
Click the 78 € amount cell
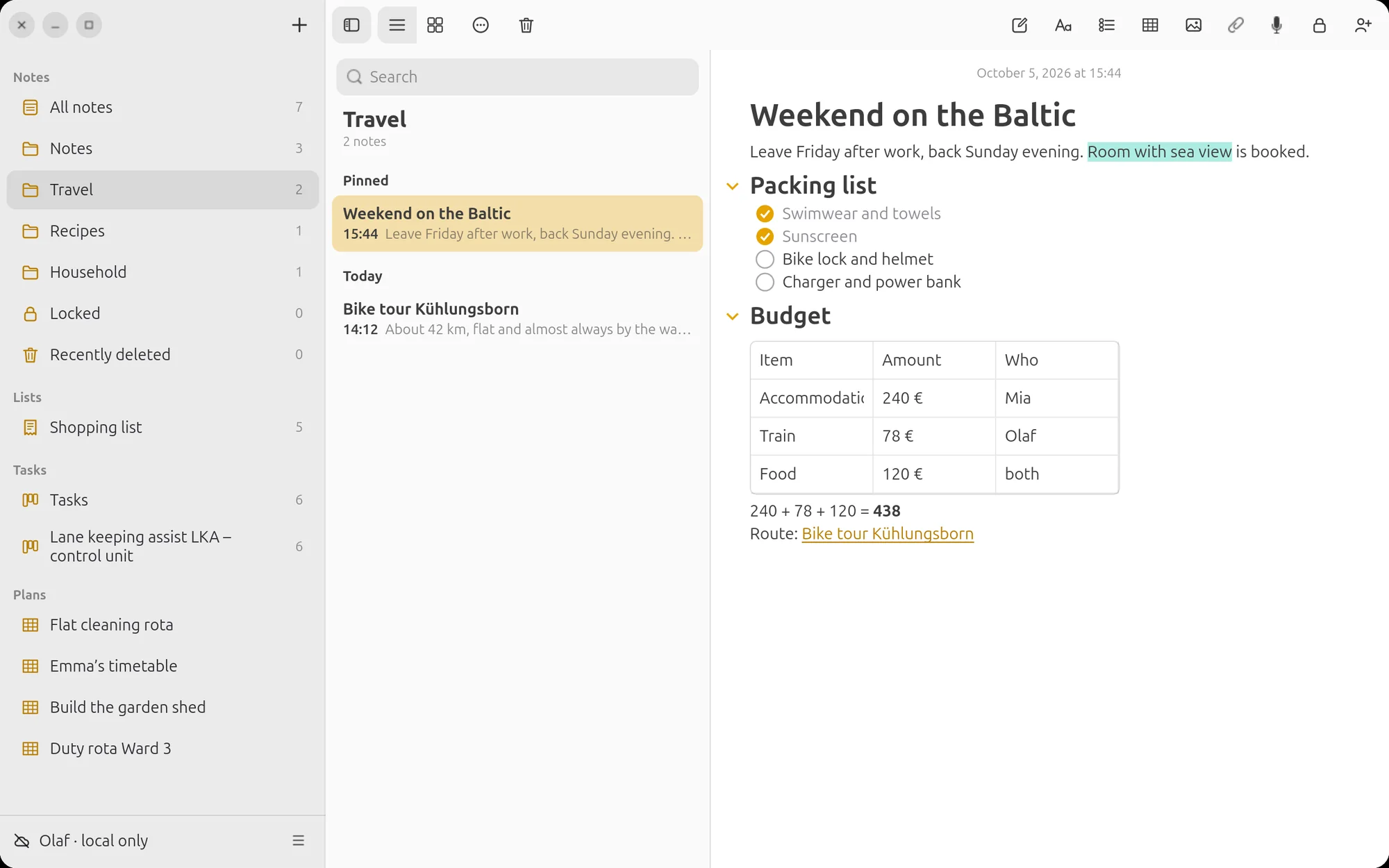[x=934, y=436]
